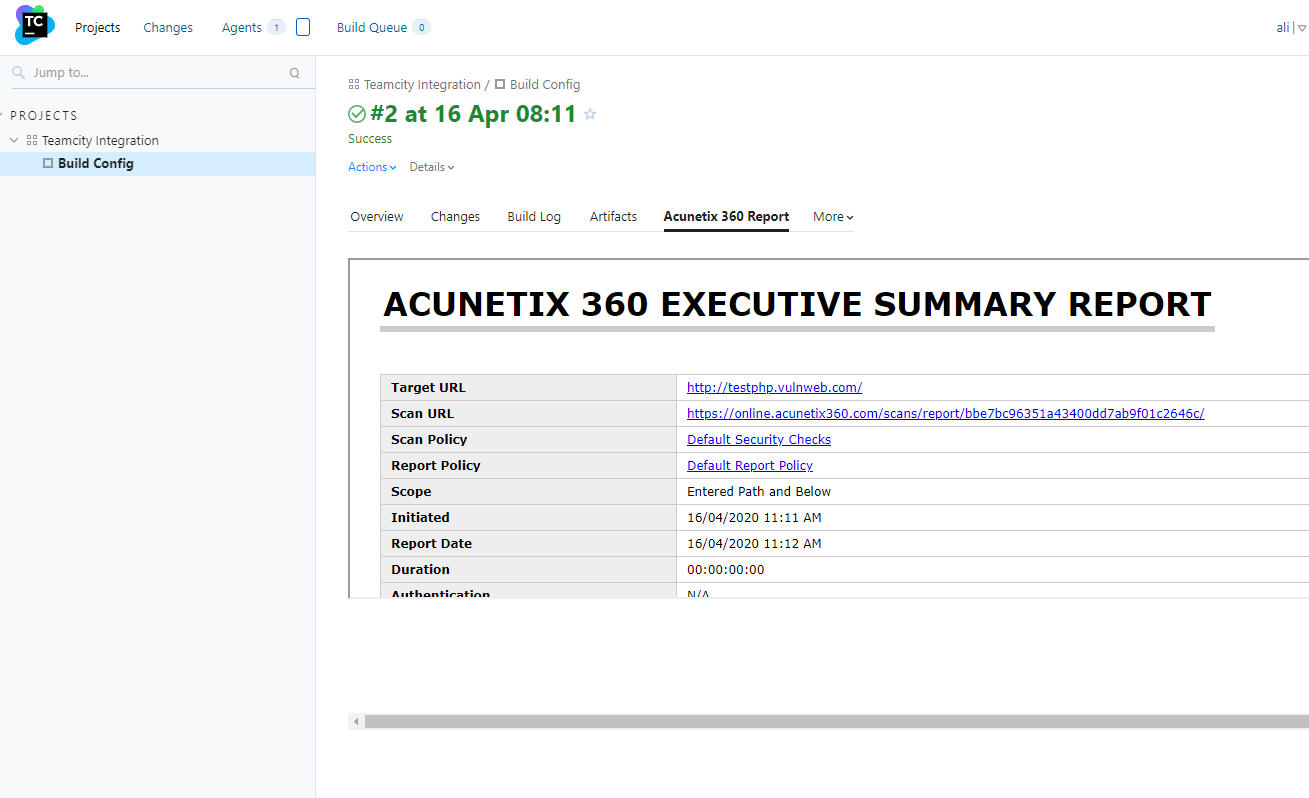Click the Scan Policy row label
The width and height of the screenshot is (1309, 798).
pyautogui.click(x=429, y=440)
